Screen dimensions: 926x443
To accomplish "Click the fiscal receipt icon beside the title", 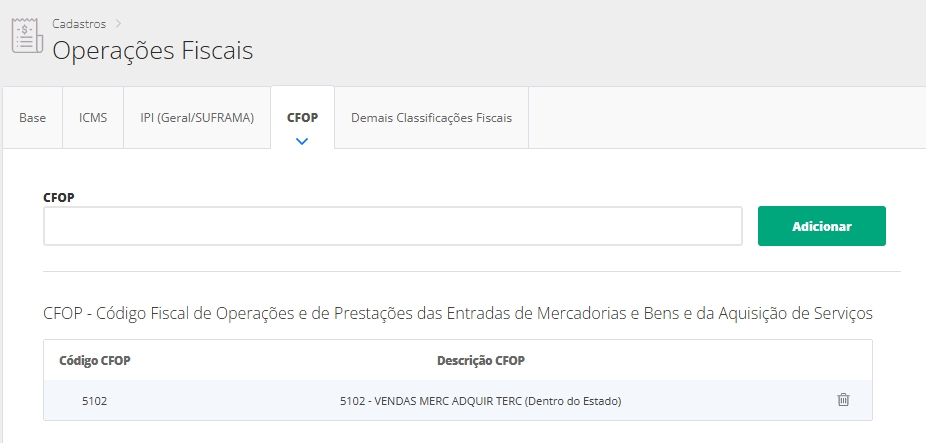I will point(26,35).
